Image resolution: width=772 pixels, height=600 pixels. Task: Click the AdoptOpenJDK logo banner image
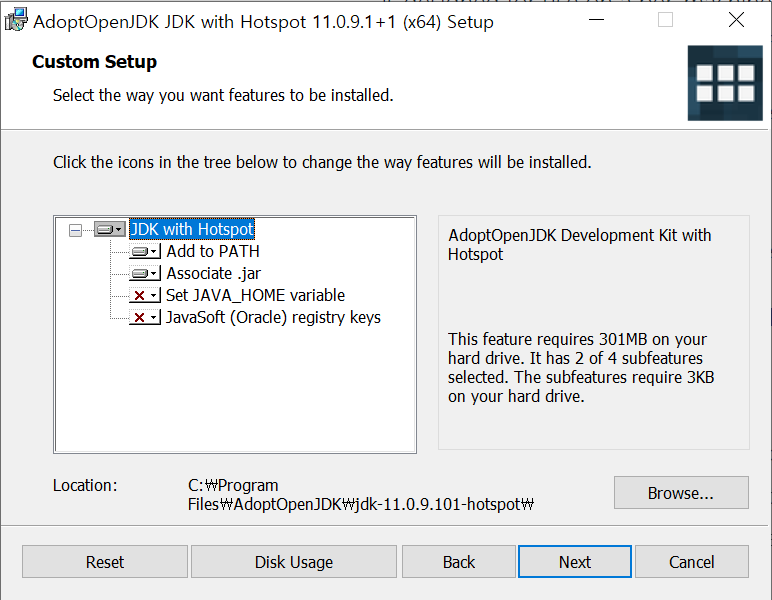[x=725, y=83]
